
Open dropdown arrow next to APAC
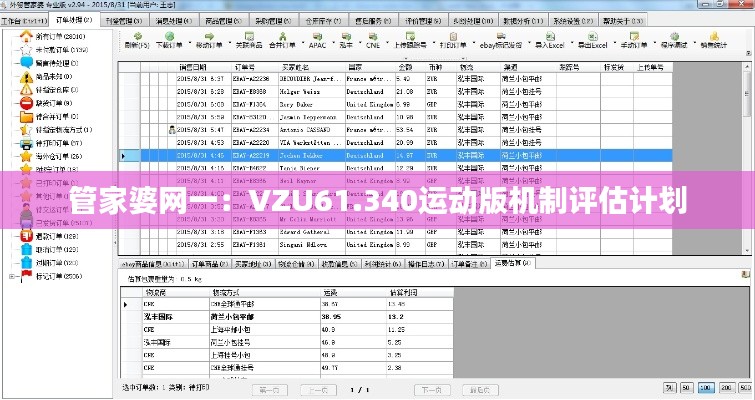[332, 43]
